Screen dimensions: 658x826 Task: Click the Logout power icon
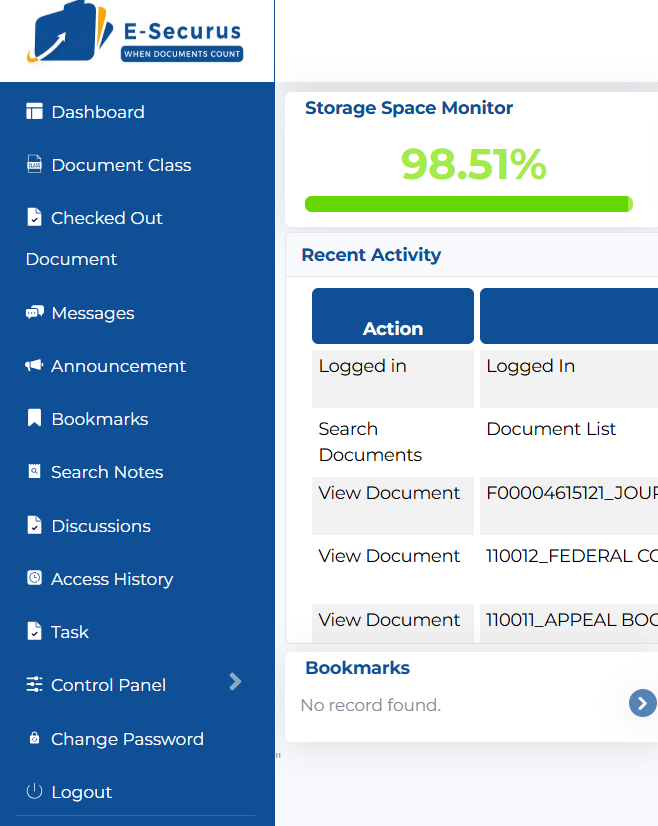[x=35, y=792]
